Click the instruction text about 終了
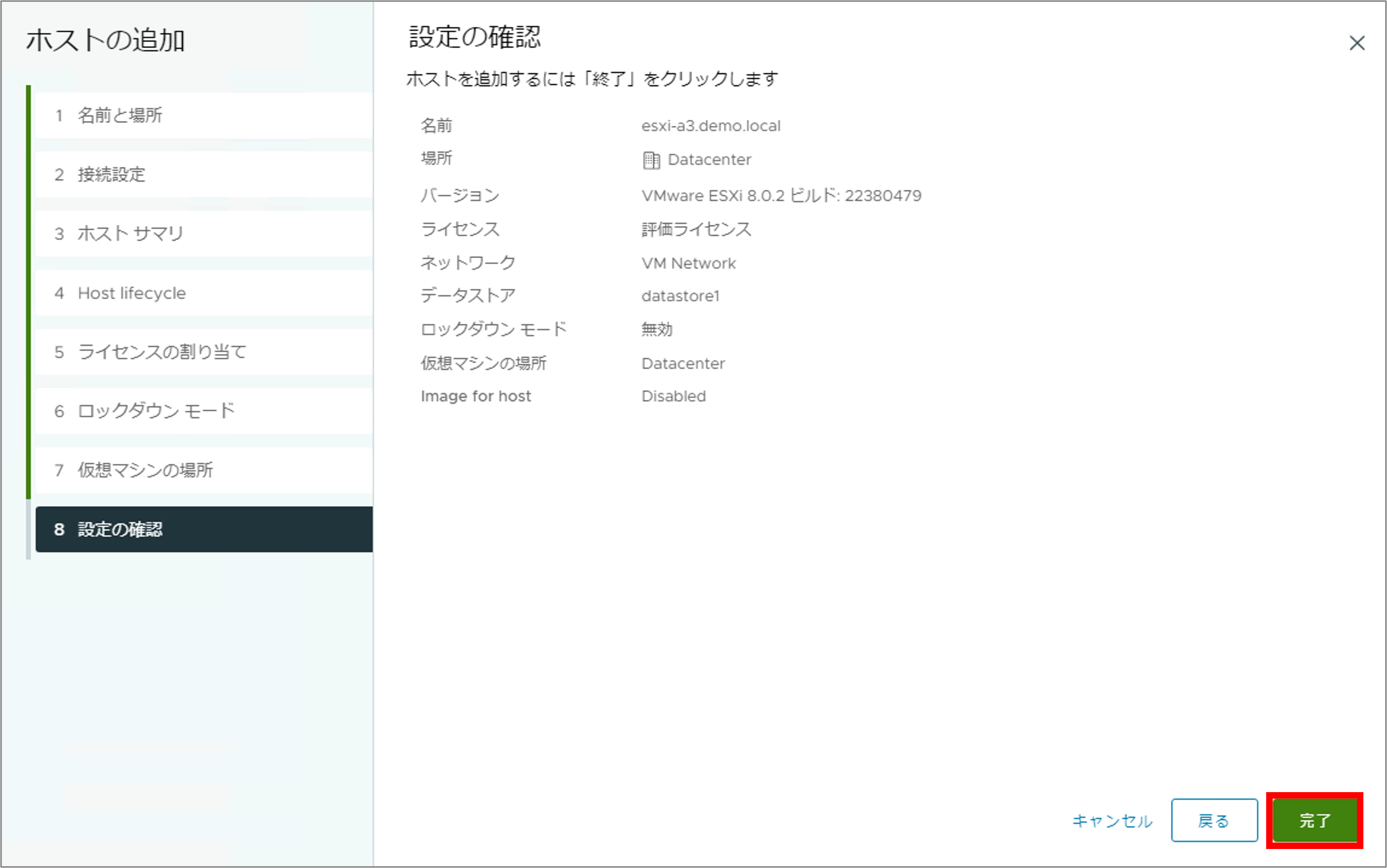Viewport: 1387px width, 868px height. [x=592, y=79]
